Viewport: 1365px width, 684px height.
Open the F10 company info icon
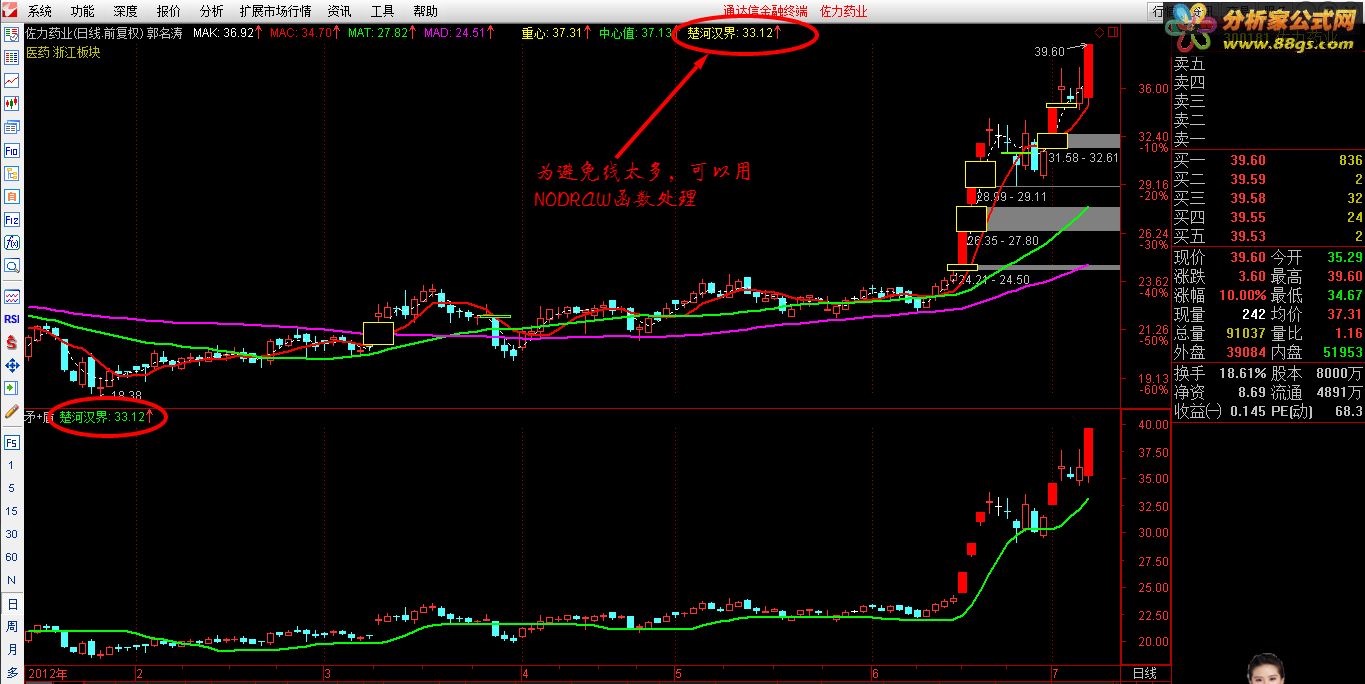pos(12,150)
